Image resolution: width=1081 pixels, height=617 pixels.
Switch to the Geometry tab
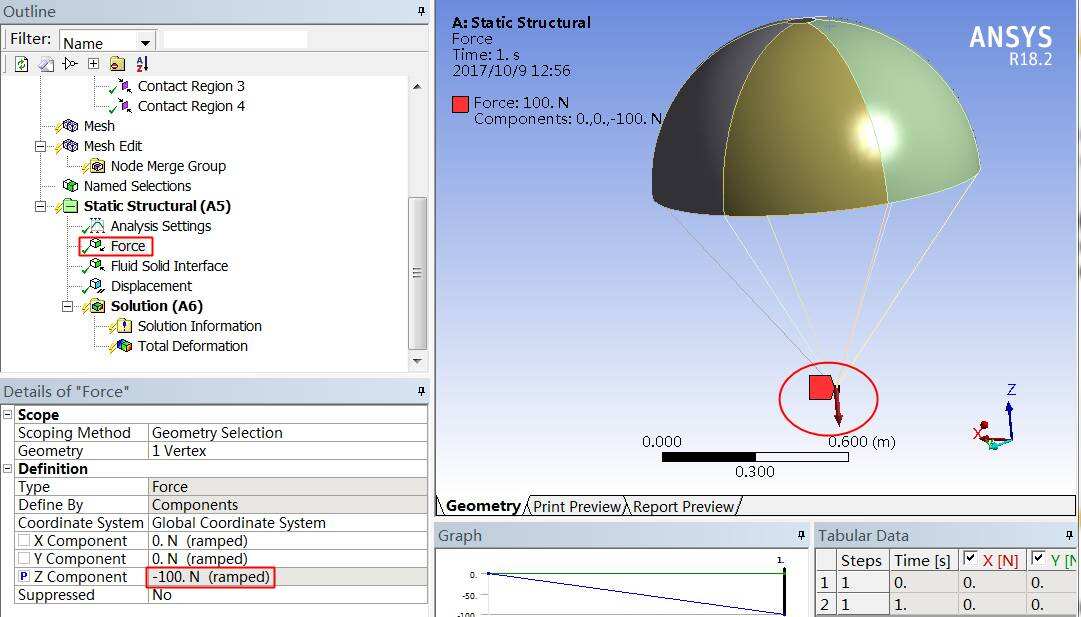point(483,506)
